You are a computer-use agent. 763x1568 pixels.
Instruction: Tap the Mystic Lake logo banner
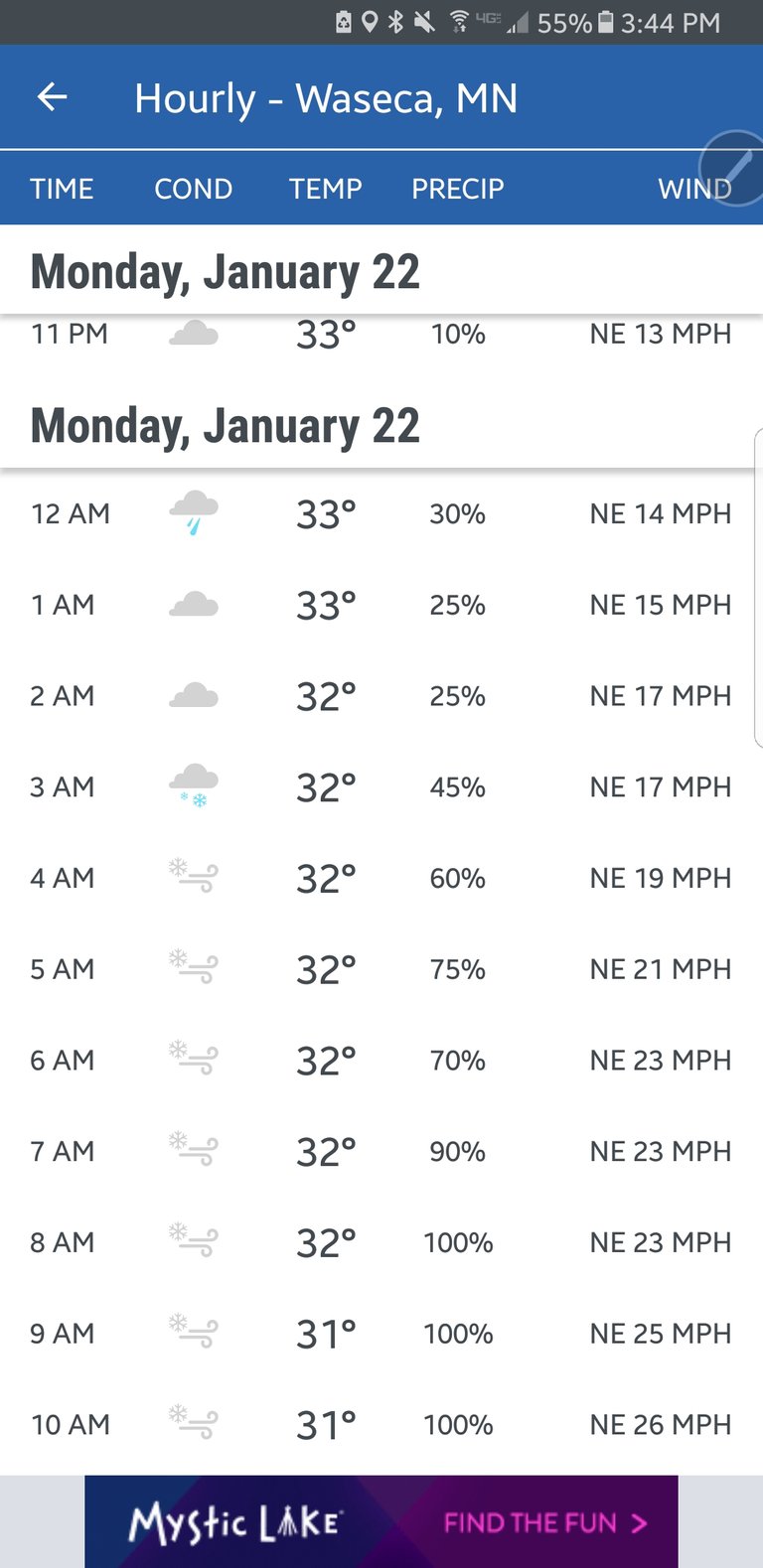pos(235,1523)
